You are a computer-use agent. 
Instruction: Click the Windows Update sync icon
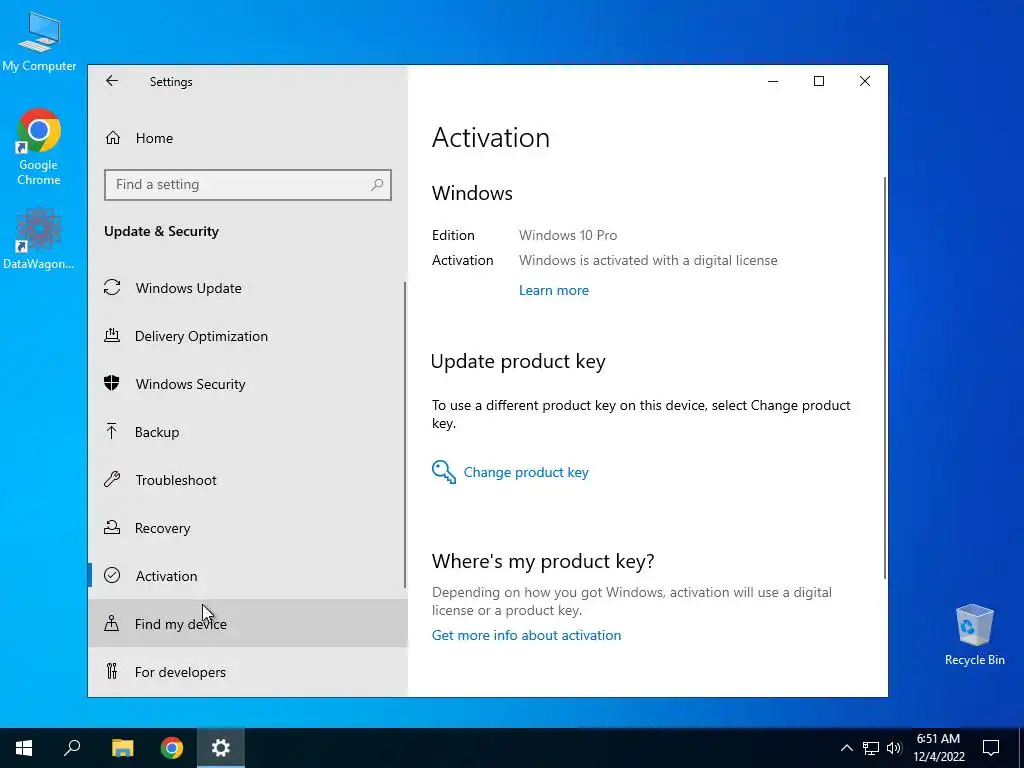(x=112, y=287)
